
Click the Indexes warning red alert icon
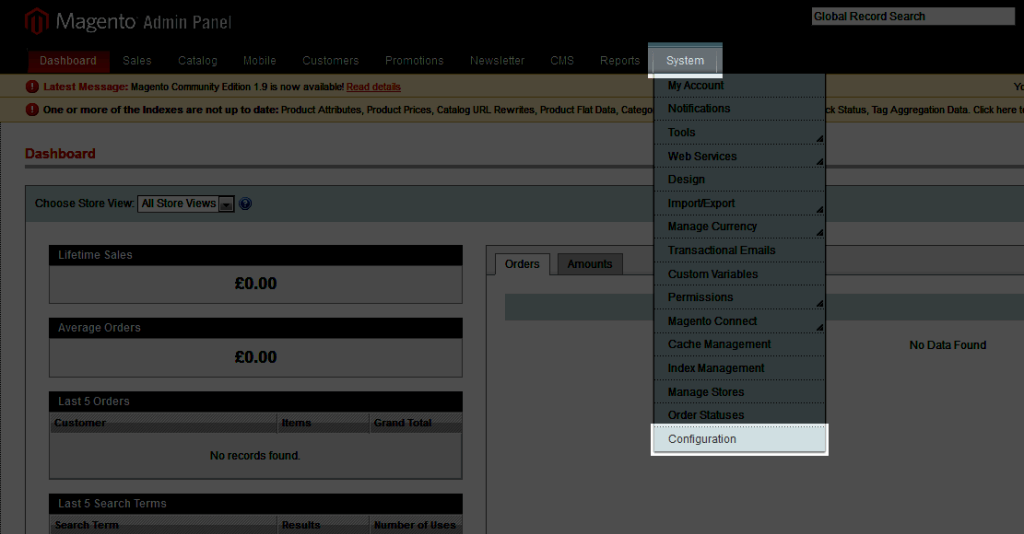33,110
